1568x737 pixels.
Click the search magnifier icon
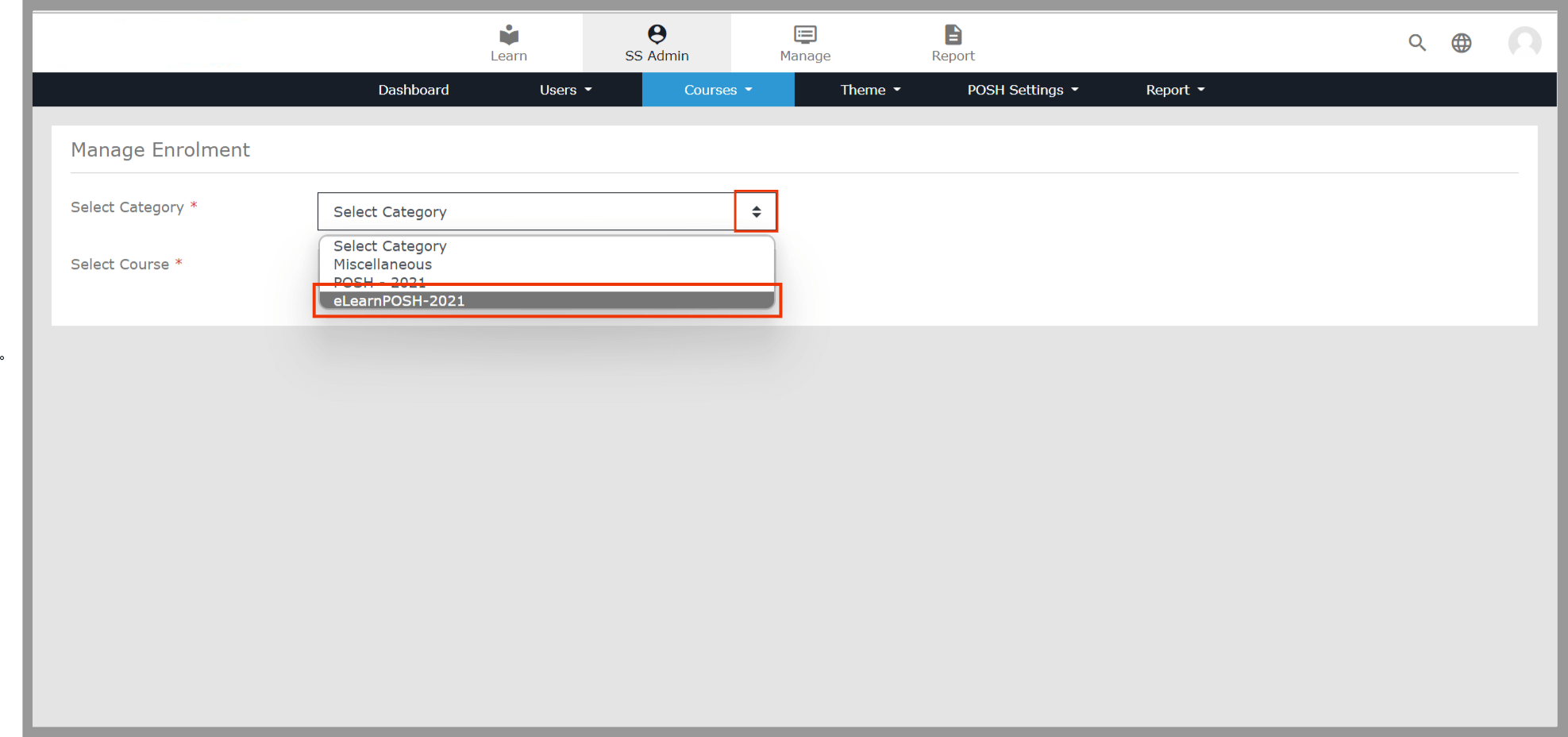1416,43
